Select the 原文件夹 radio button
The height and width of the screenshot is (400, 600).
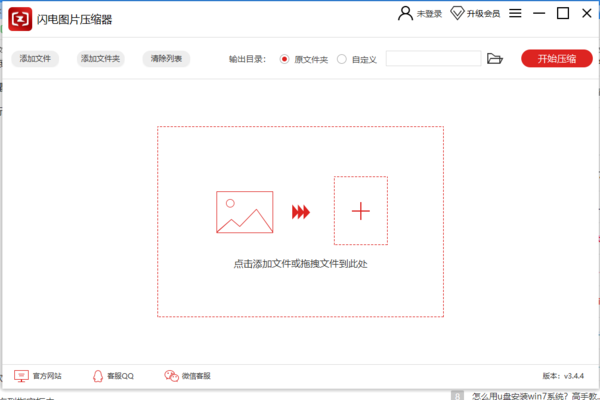pos(285,59)
